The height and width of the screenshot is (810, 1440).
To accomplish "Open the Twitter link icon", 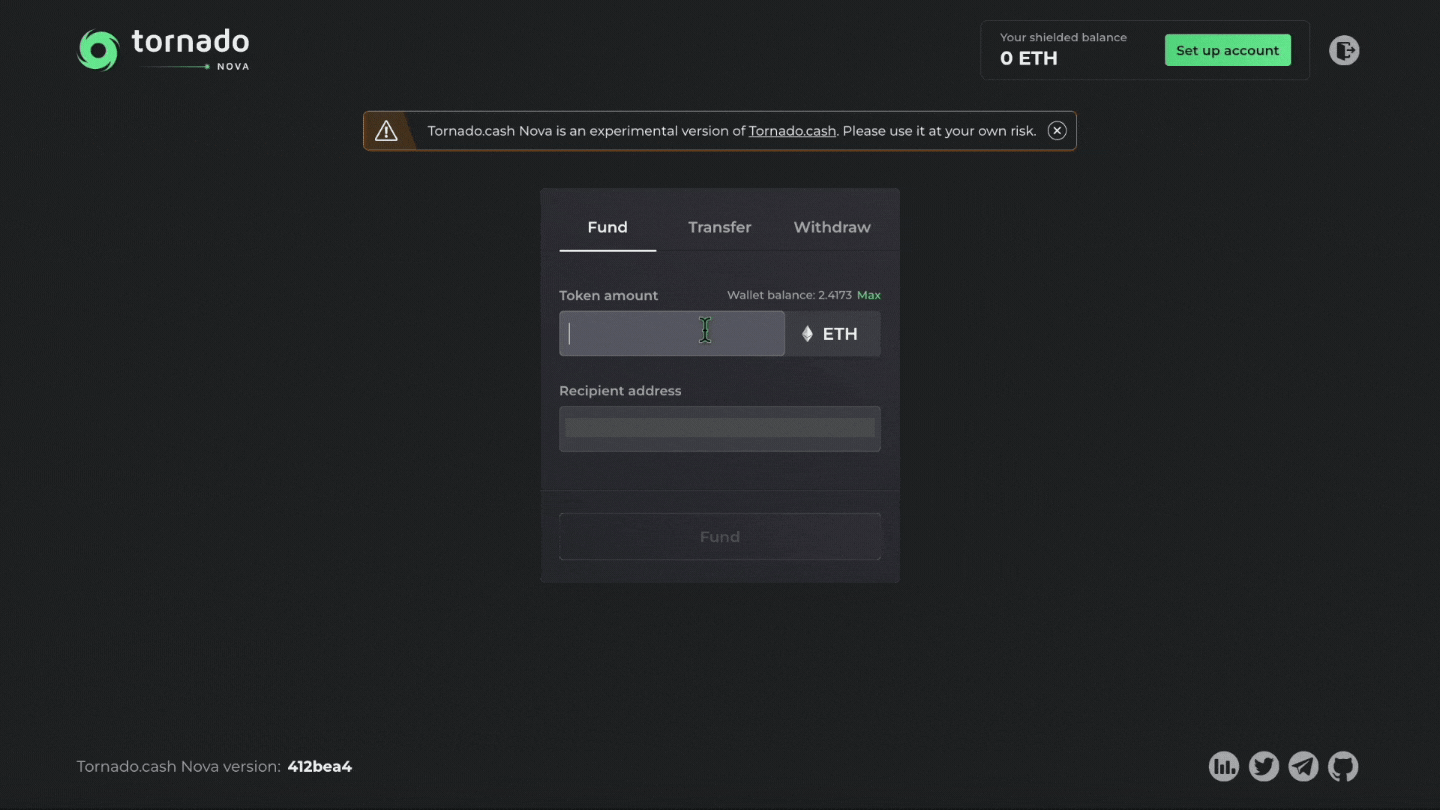I will pos(1264,767).
